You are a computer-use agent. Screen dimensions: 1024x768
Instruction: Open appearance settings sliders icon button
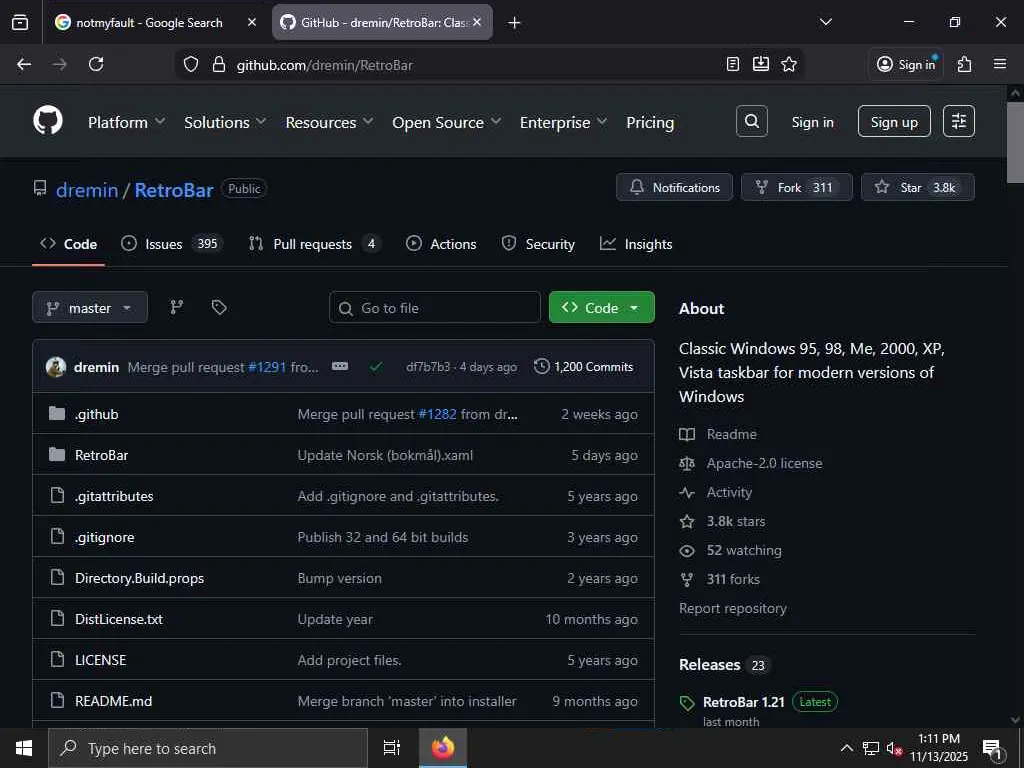coord(959,121)
